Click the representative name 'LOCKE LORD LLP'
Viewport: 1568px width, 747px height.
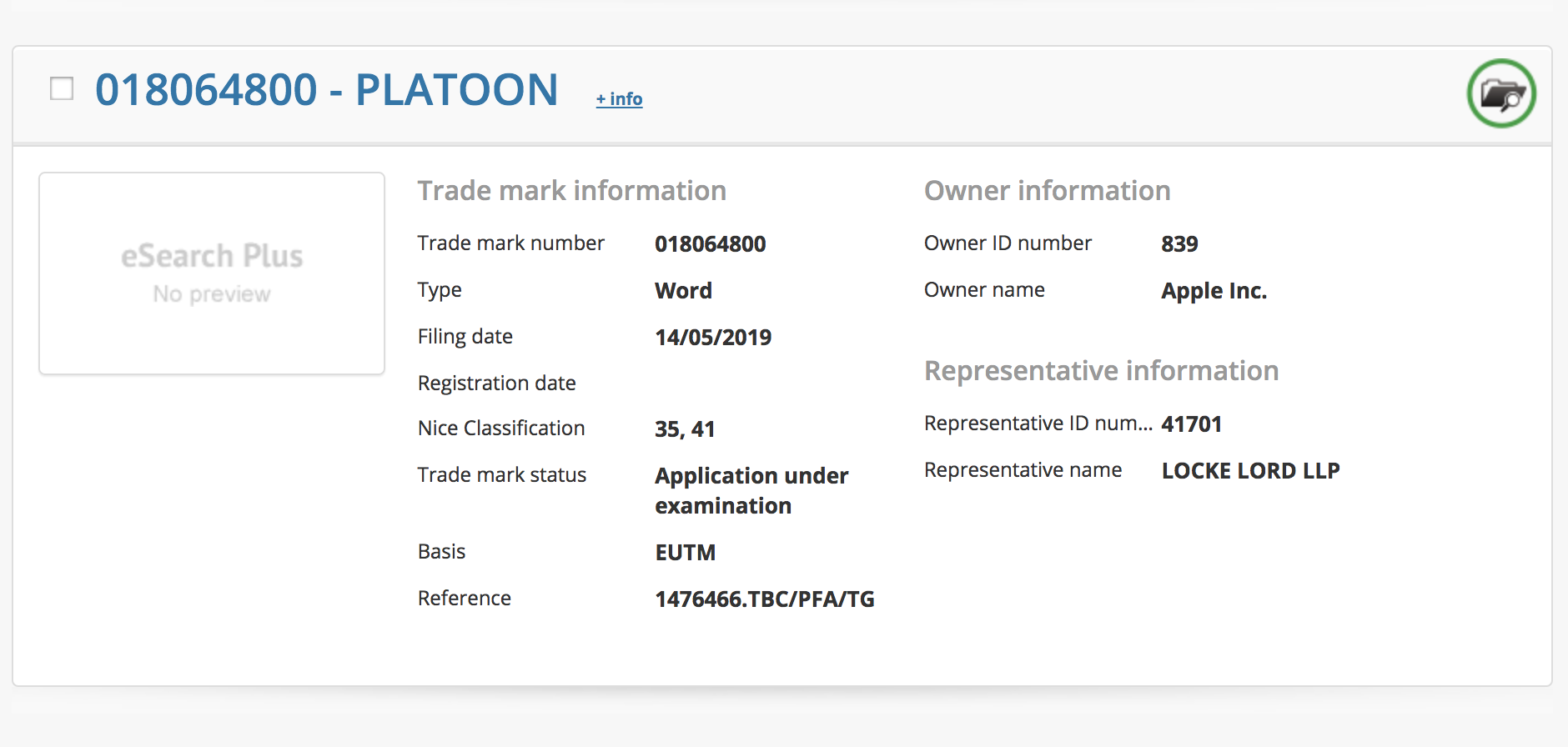(x=1250, y=471)
